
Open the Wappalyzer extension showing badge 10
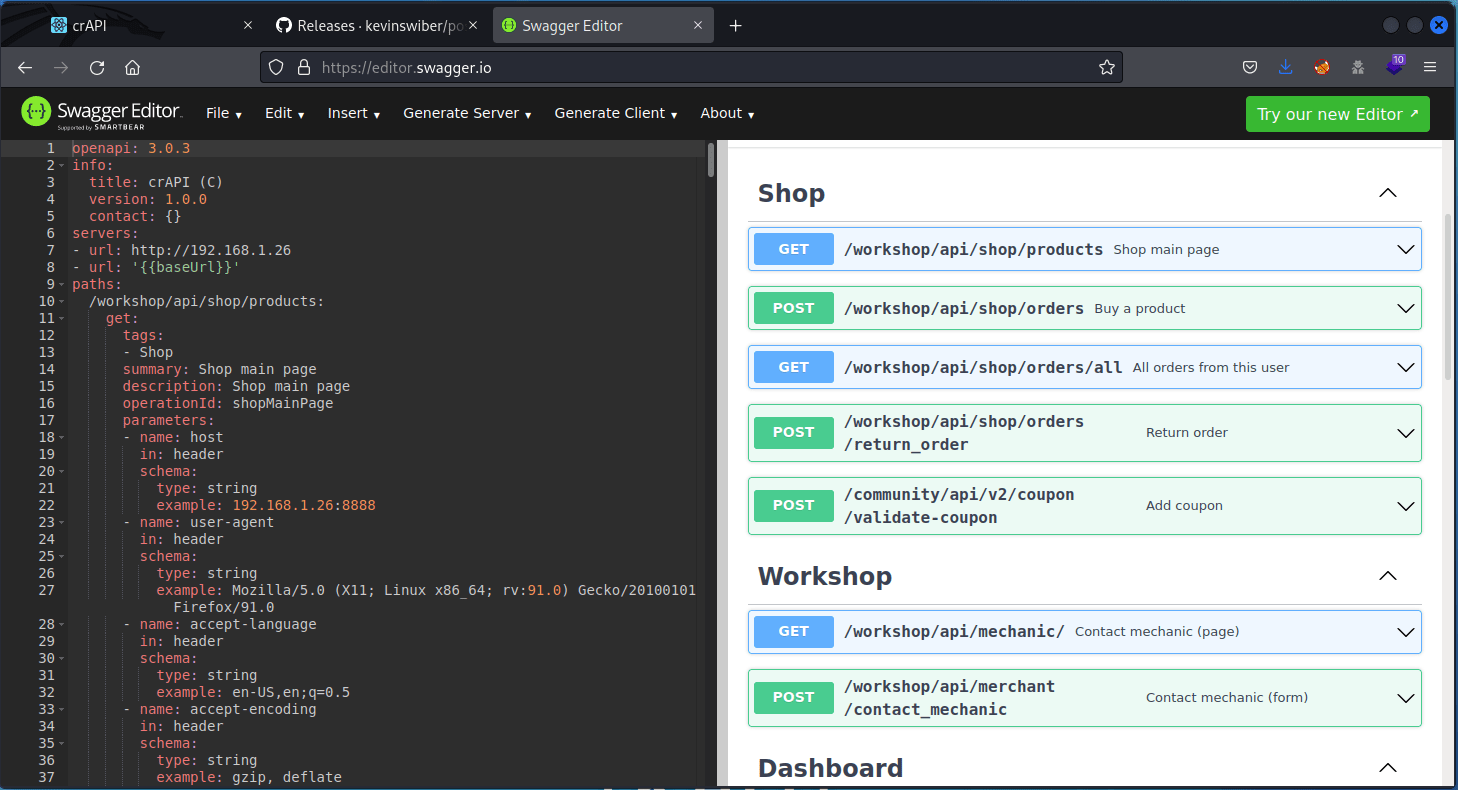click(1394, 67)
